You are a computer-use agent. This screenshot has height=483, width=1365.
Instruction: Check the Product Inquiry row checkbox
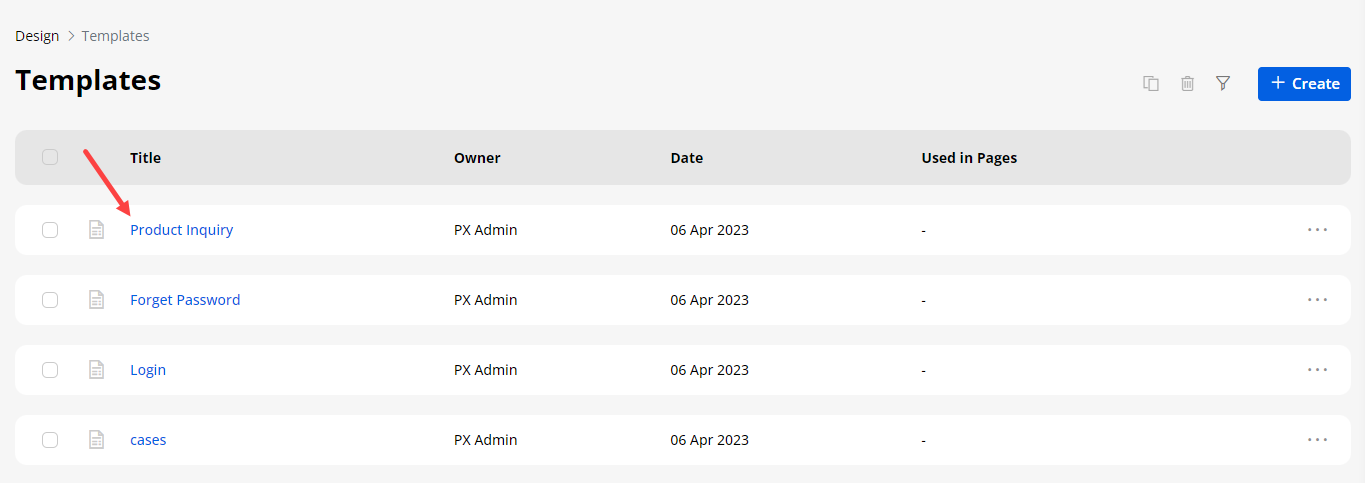(50, 230)
